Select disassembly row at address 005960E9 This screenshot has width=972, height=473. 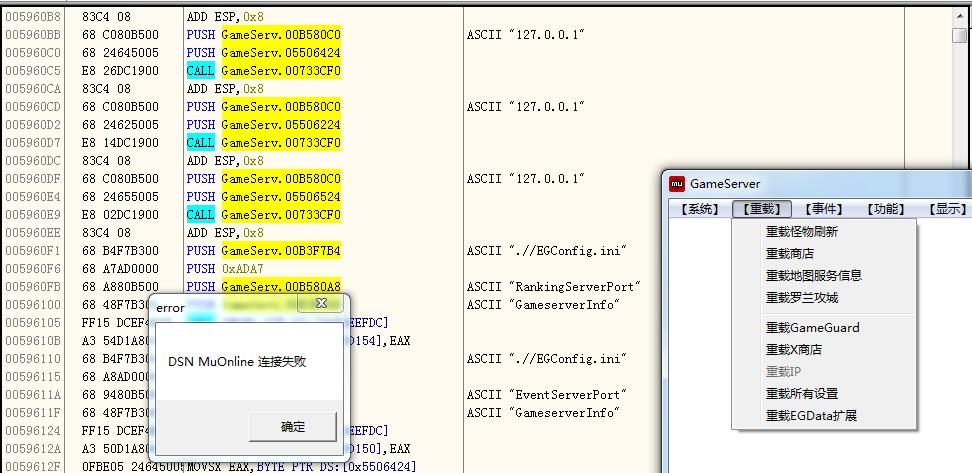click(332, 214)
